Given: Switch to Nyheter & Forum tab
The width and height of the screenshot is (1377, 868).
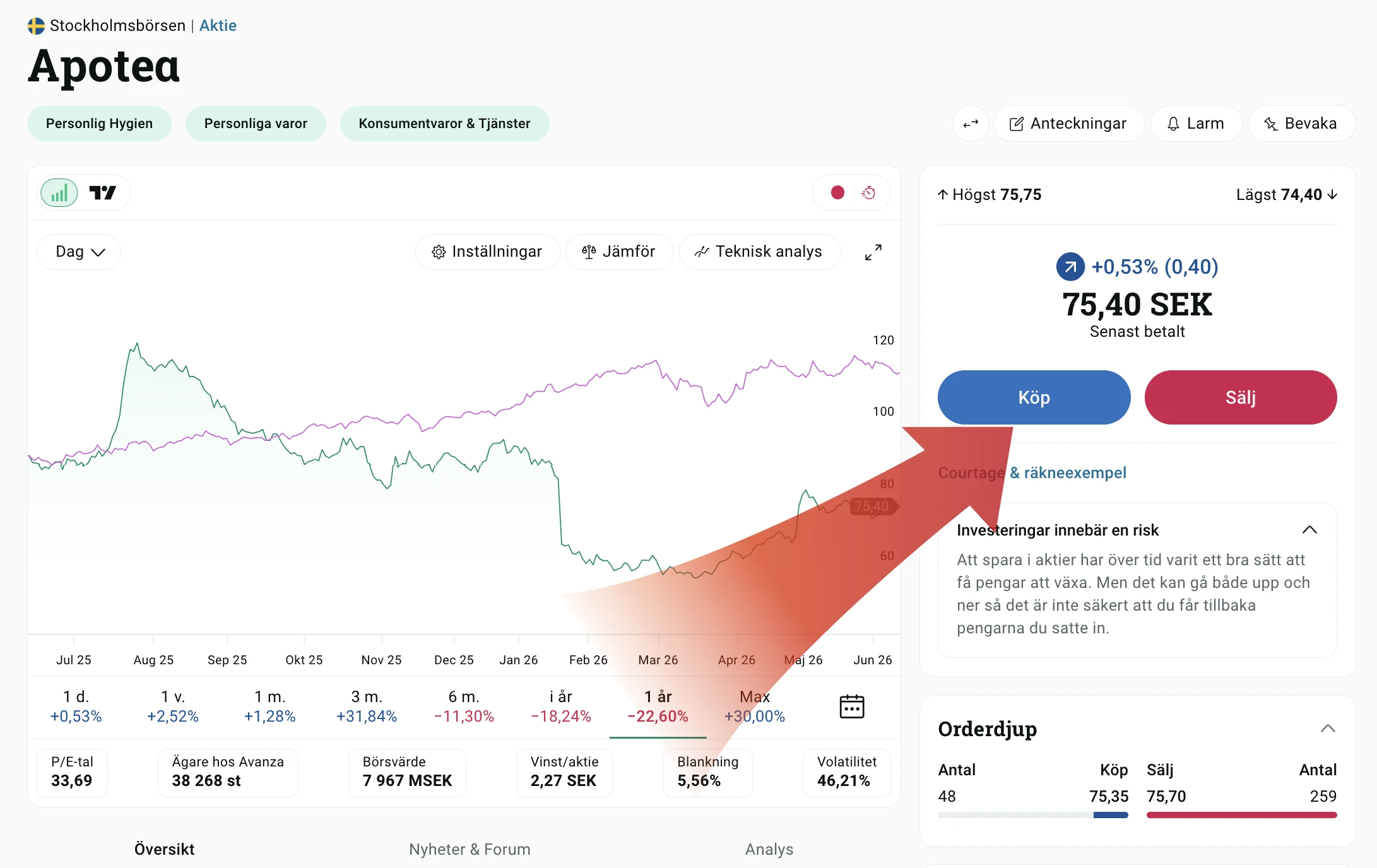Looking at the screenshot, I should pyautogui.click(x=470, y=849).
